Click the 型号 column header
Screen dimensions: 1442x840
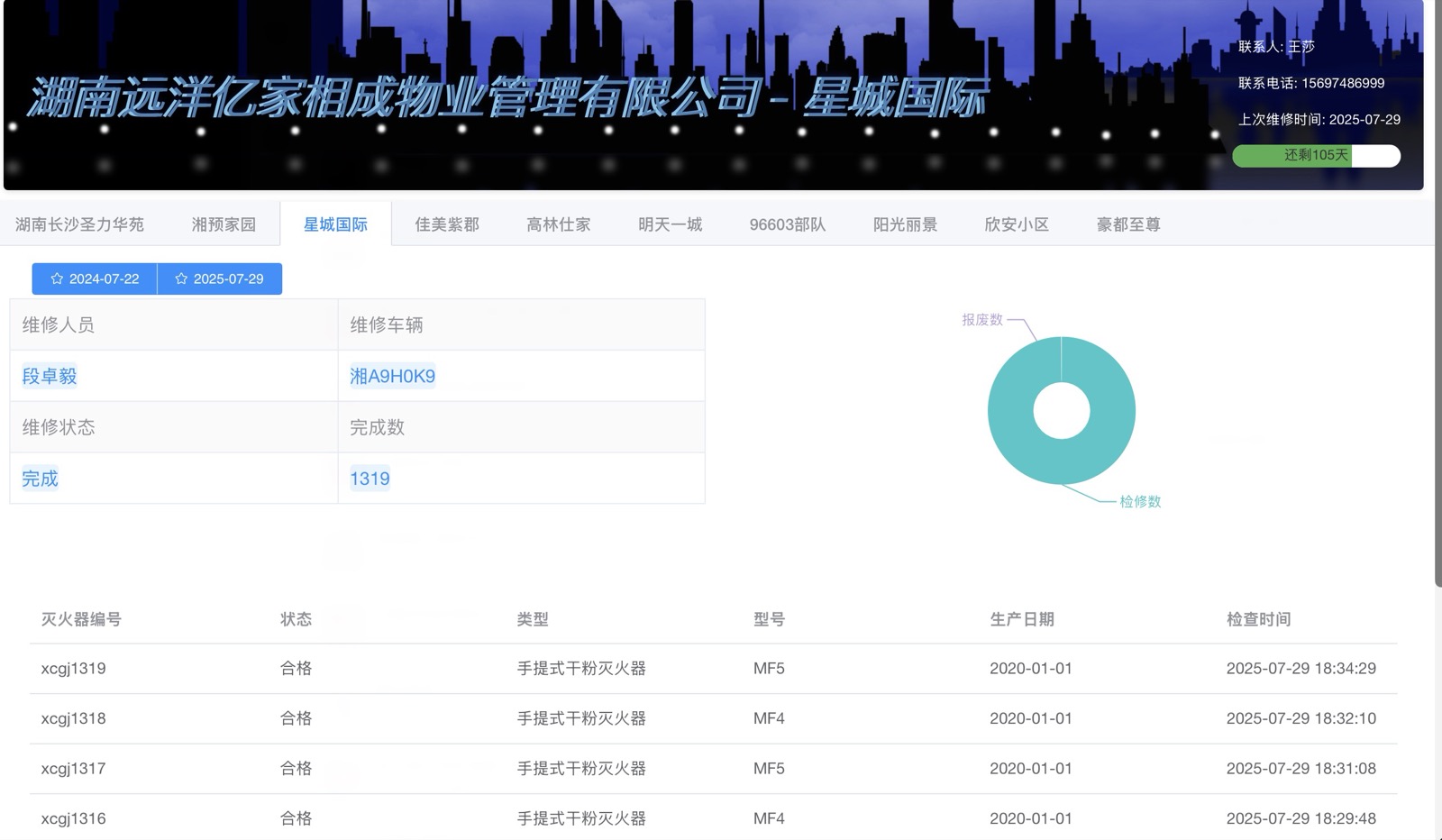click(x=769, y=619)
